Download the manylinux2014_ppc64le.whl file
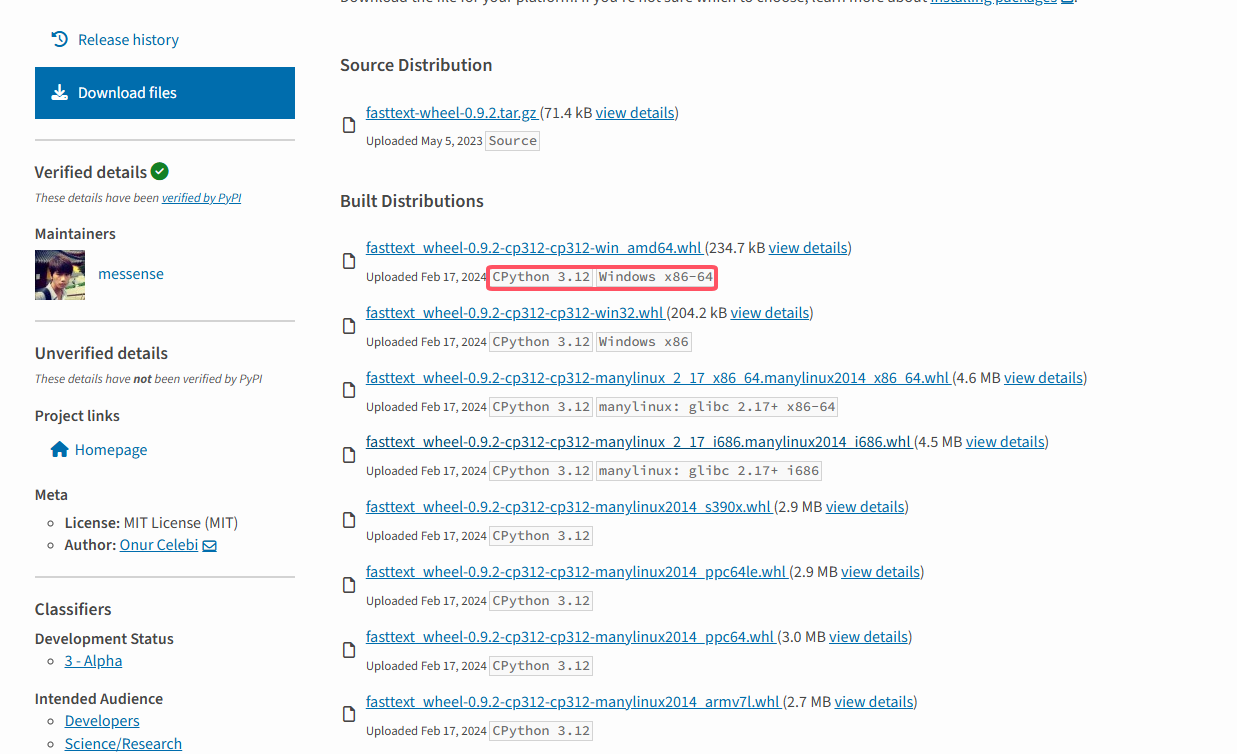 [577, 572]
